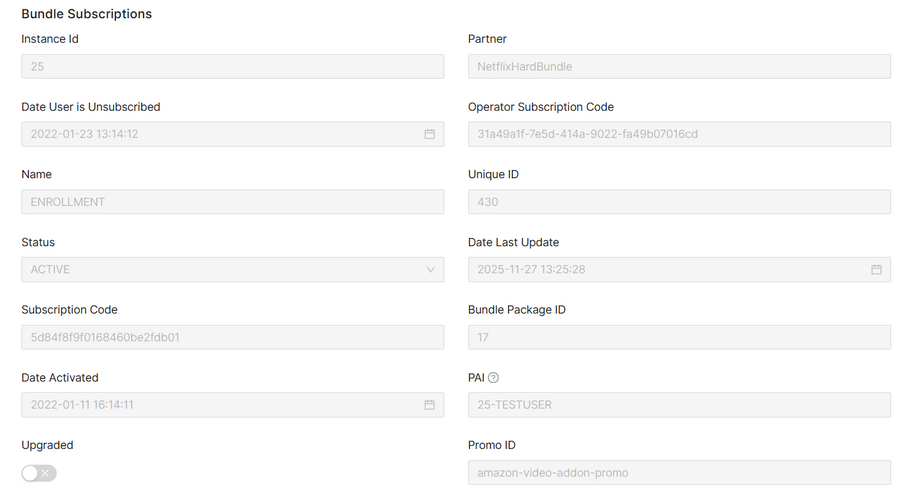Click calendar icon in Date Activated field
Image resolution: width=900 pixels, height=488 pixels.
point(429,405)
